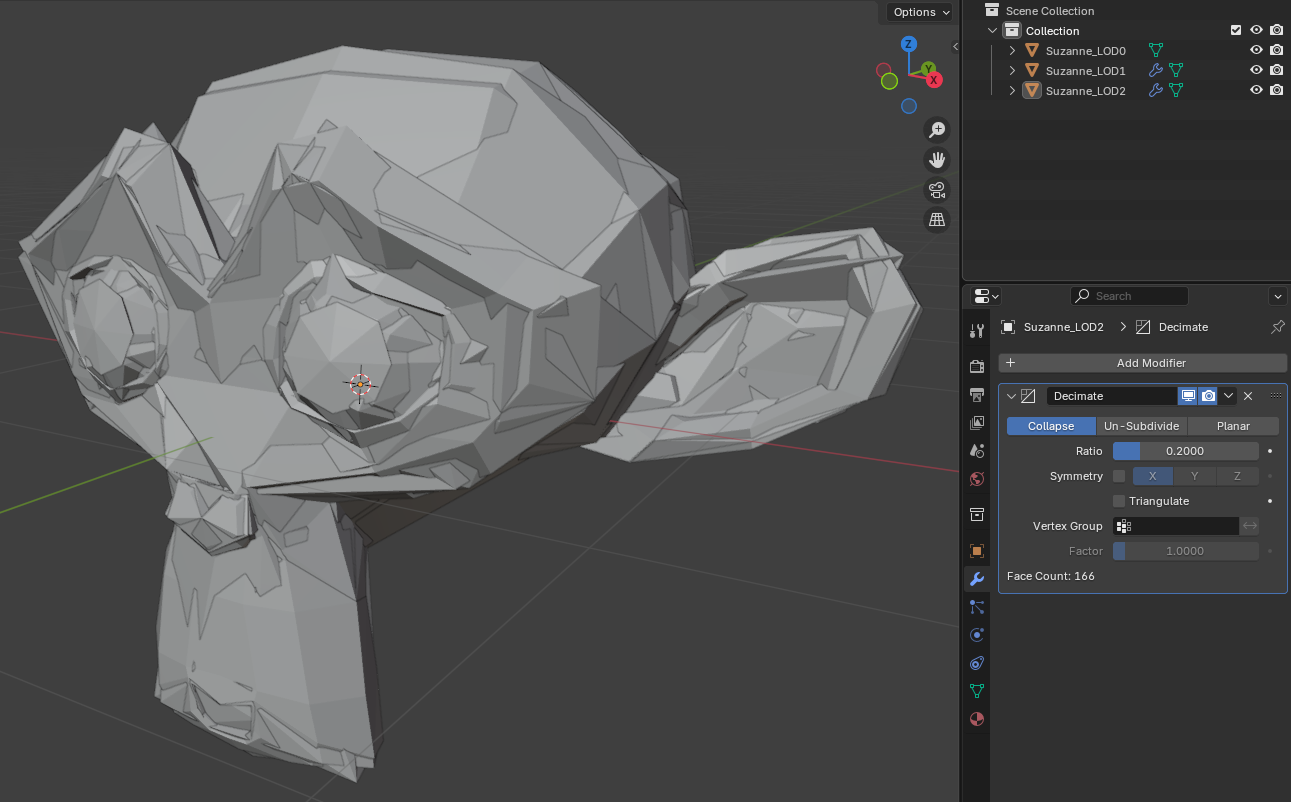Open the Particles properties tab icon
Viewport: 1291px width, 802px height.
coord(977,607)
